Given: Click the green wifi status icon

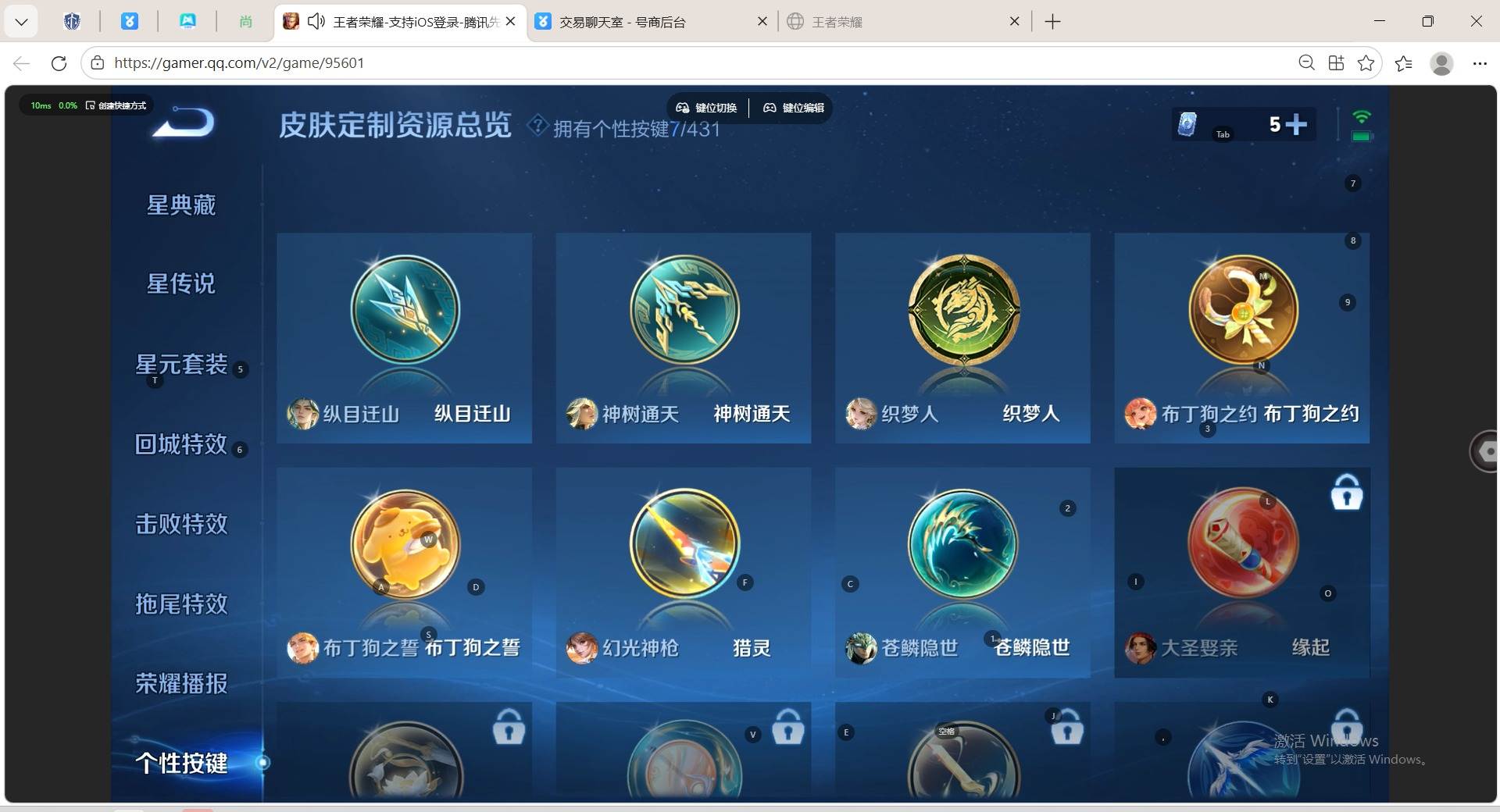Looking at the screenshot, I should [x=1362, y=117].
